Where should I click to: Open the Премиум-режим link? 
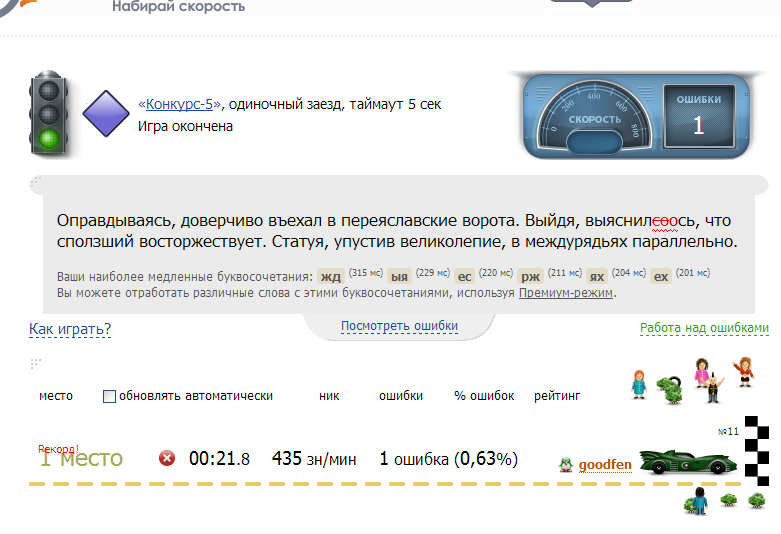566,293
